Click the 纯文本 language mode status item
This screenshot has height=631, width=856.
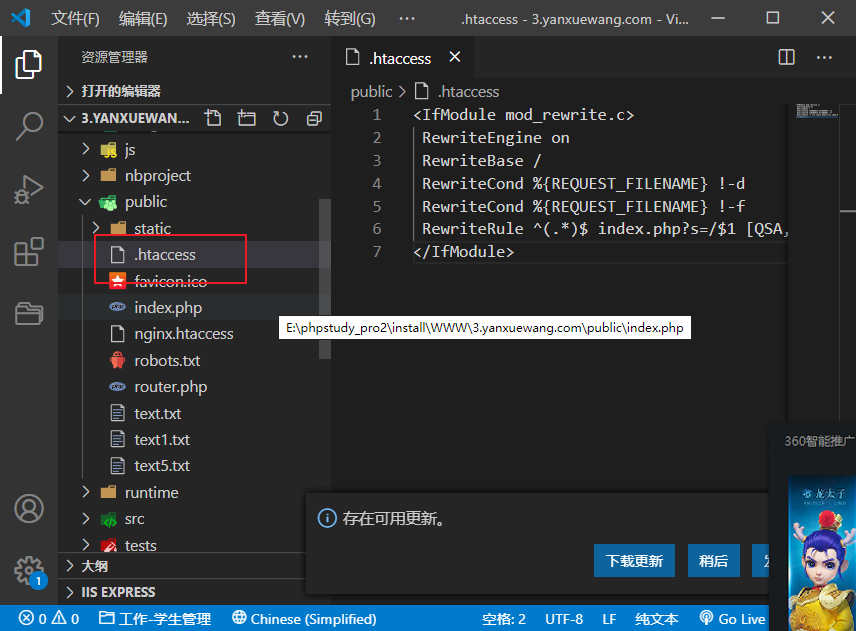pyautogui.click(x=657, y=618)
